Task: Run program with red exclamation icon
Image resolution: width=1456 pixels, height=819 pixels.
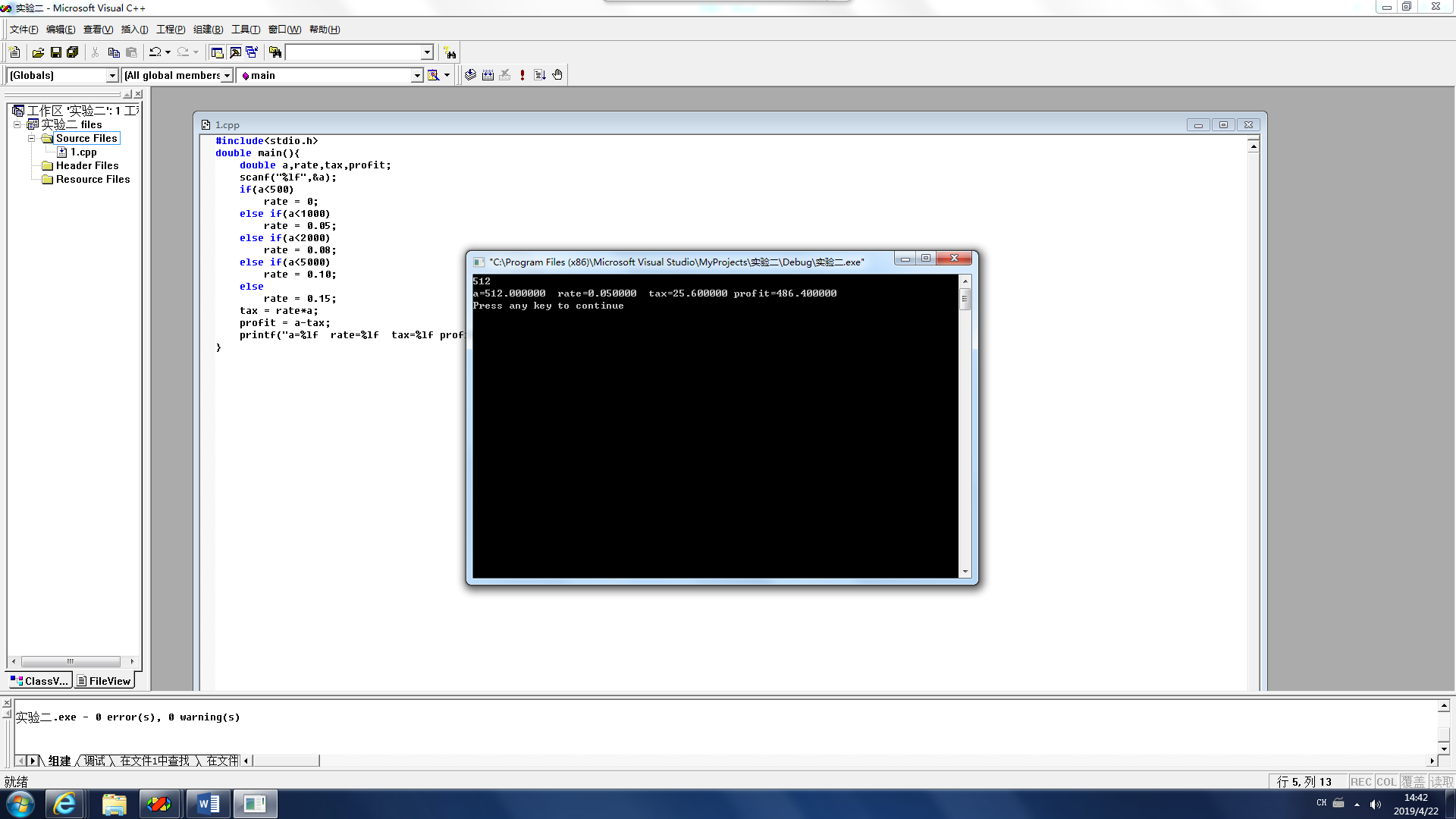Action: click(x=522, y=75)
